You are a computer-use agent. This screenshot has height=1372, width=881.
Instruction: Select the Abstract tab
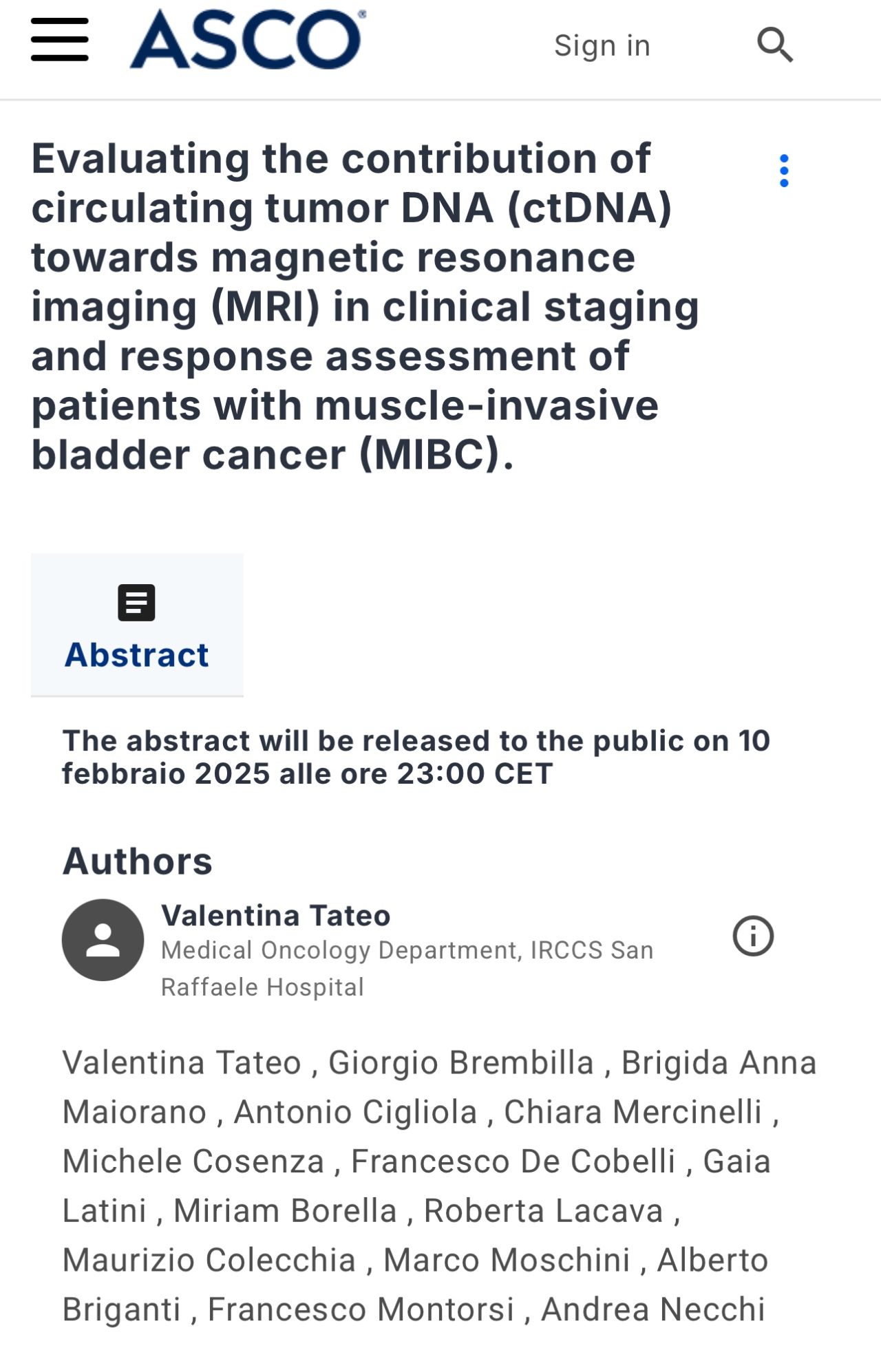pyautogui.click(x=137, y=625)
